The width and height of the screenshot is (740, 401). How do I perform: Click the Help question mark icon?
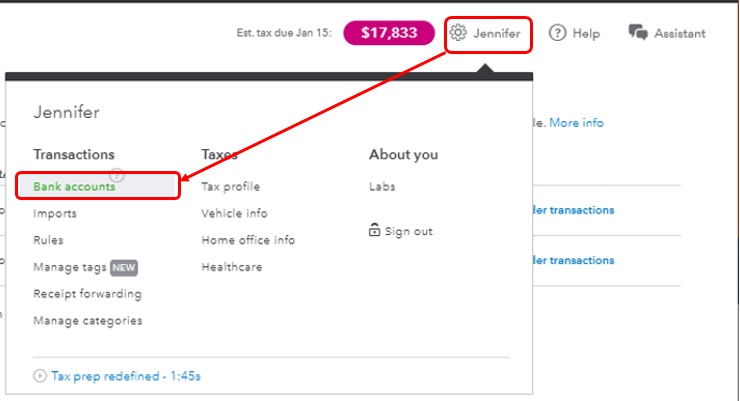tap(557, 33)
